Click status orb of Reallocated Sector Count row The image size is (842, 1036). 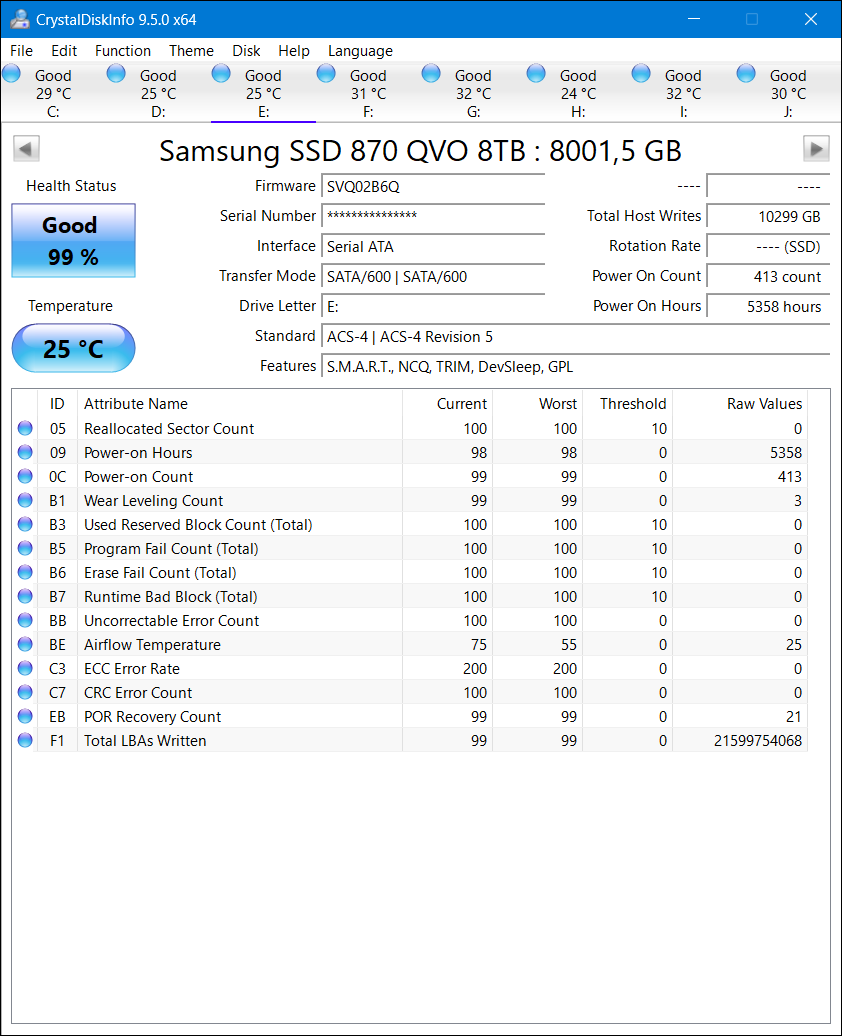[x=25, y=428]
